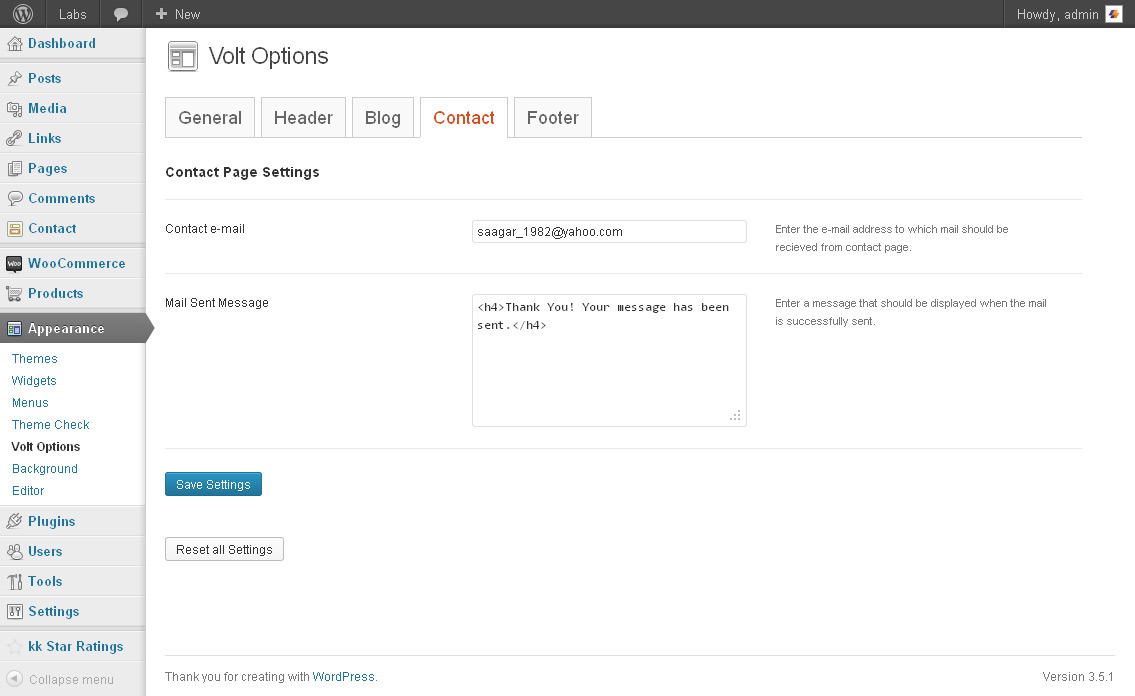Follow the WordPress link in footer
The height and width of the screenshot is (696, 1135).
tap(343, 677)
